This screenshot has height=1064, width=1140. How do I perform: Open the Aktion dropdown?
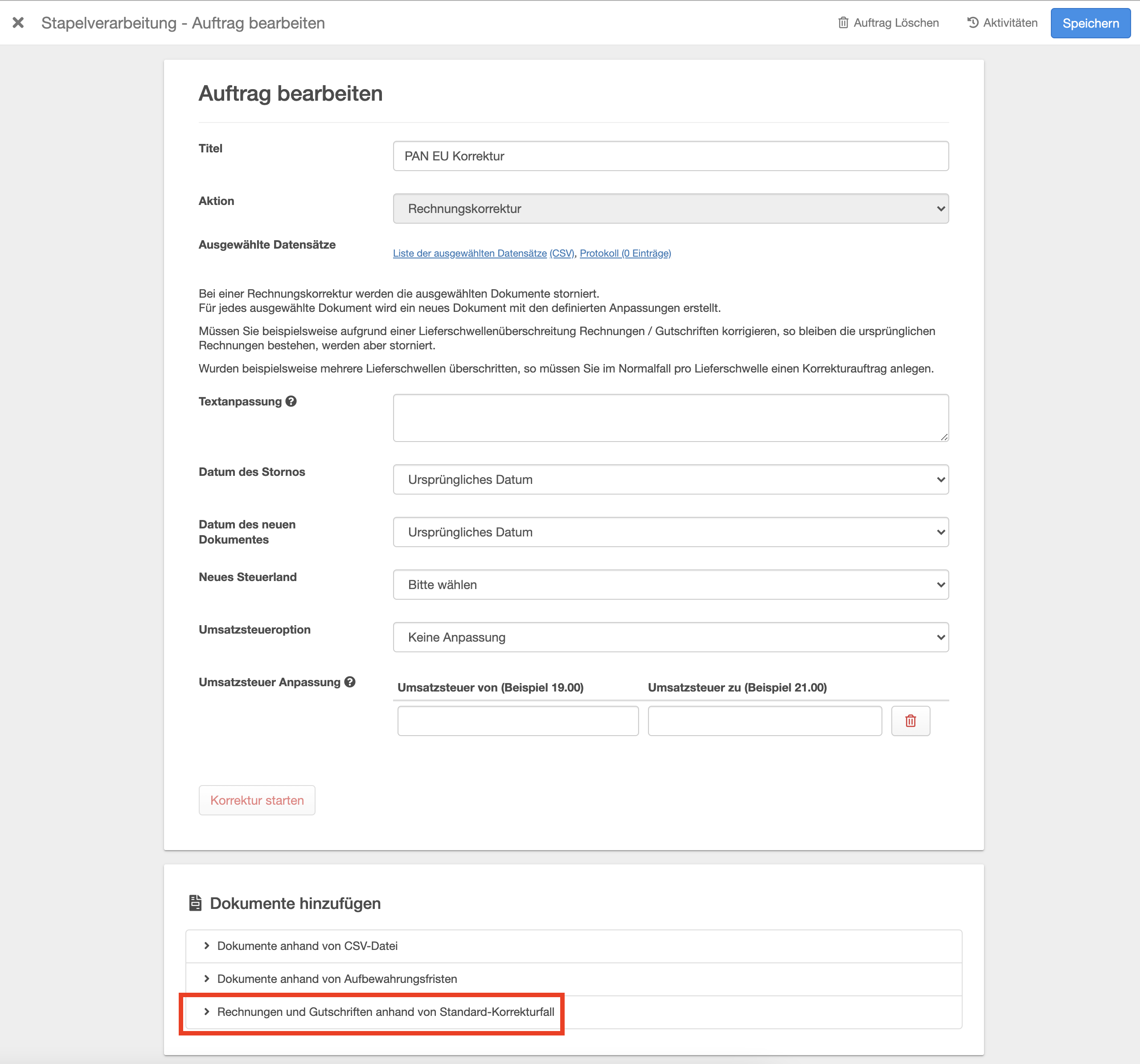tap(670, 209)
